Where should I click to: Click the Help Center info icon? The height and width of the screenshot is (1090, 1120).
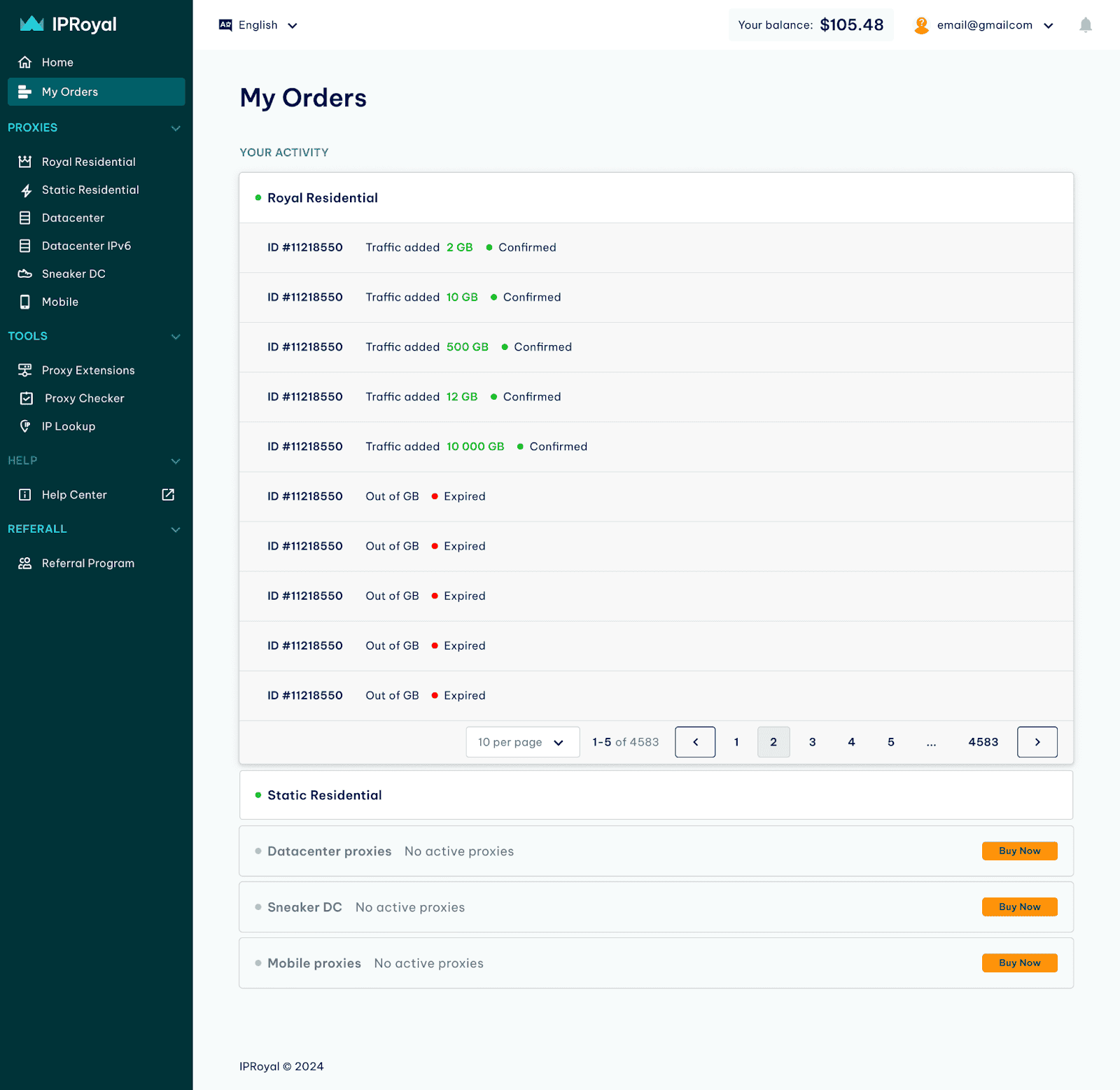tap(25, 495)
